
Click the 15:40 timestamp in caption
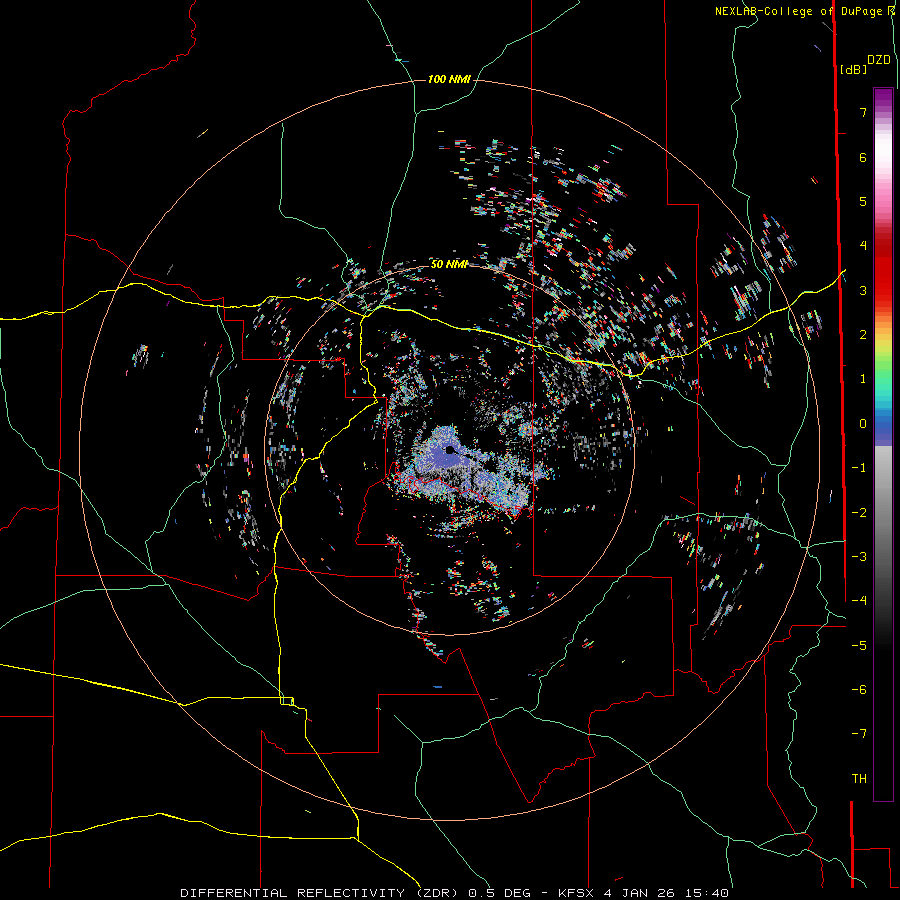click(x=707, y=893)
